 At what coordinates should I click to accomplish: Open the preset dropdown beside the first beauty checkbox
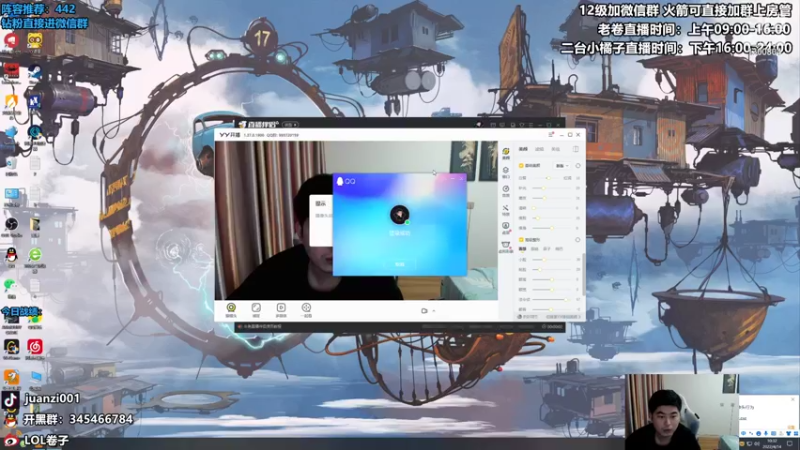(x=562, y=166)
